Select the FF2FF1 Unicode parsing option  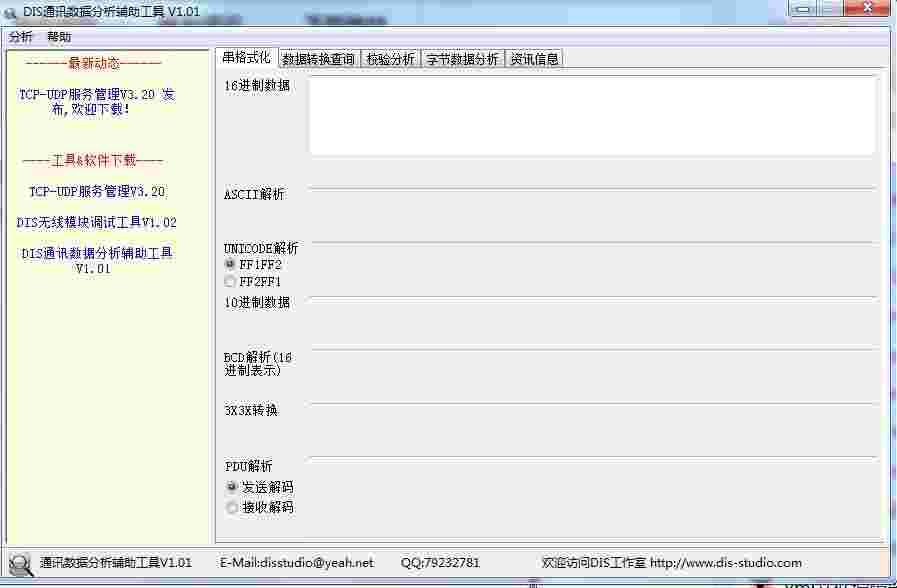coord(230,282)
